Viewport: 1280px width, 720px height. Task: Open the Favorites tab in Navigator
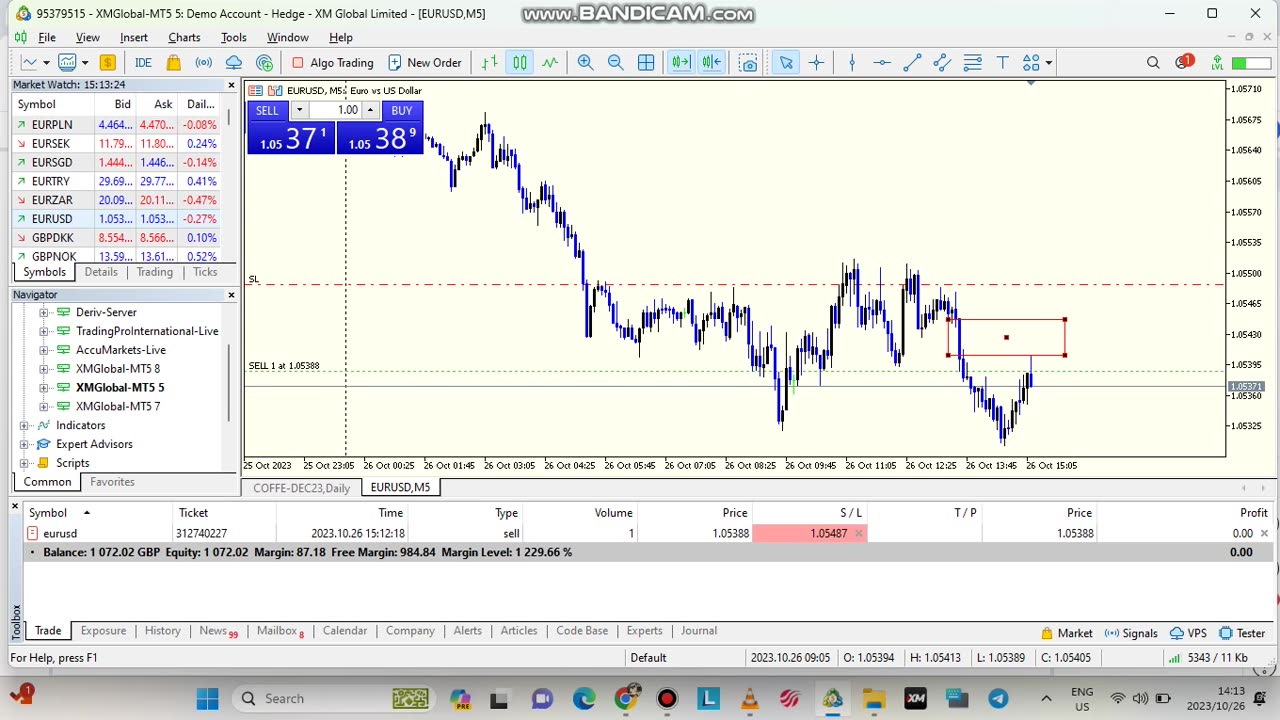[112, 482]
